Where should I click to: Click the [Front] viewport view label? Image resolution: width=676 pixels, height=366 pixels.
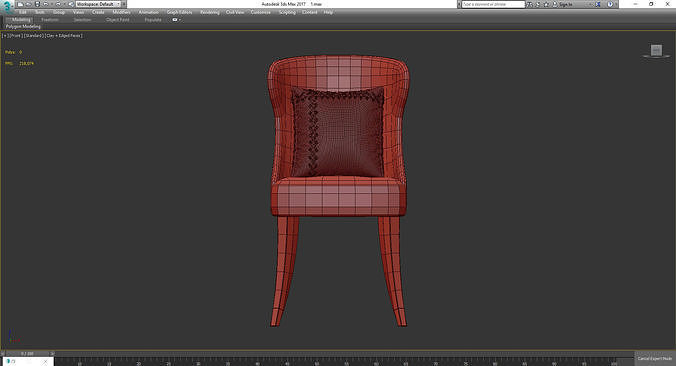click(16, 36)
